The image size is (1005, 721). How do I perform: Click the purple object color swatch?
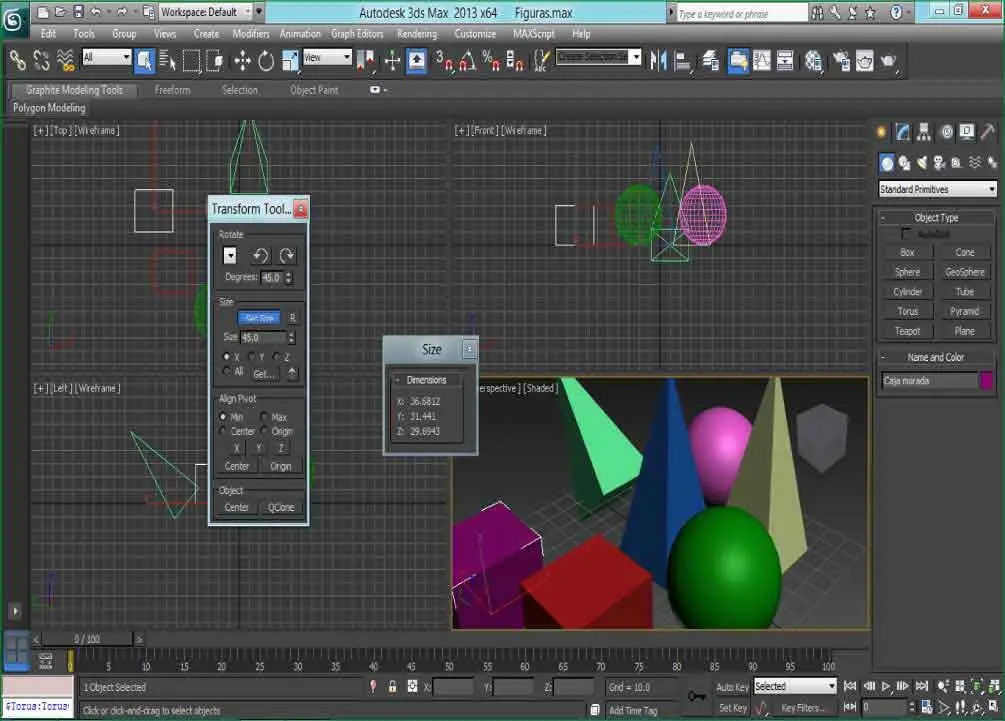[x=986, y=381]
